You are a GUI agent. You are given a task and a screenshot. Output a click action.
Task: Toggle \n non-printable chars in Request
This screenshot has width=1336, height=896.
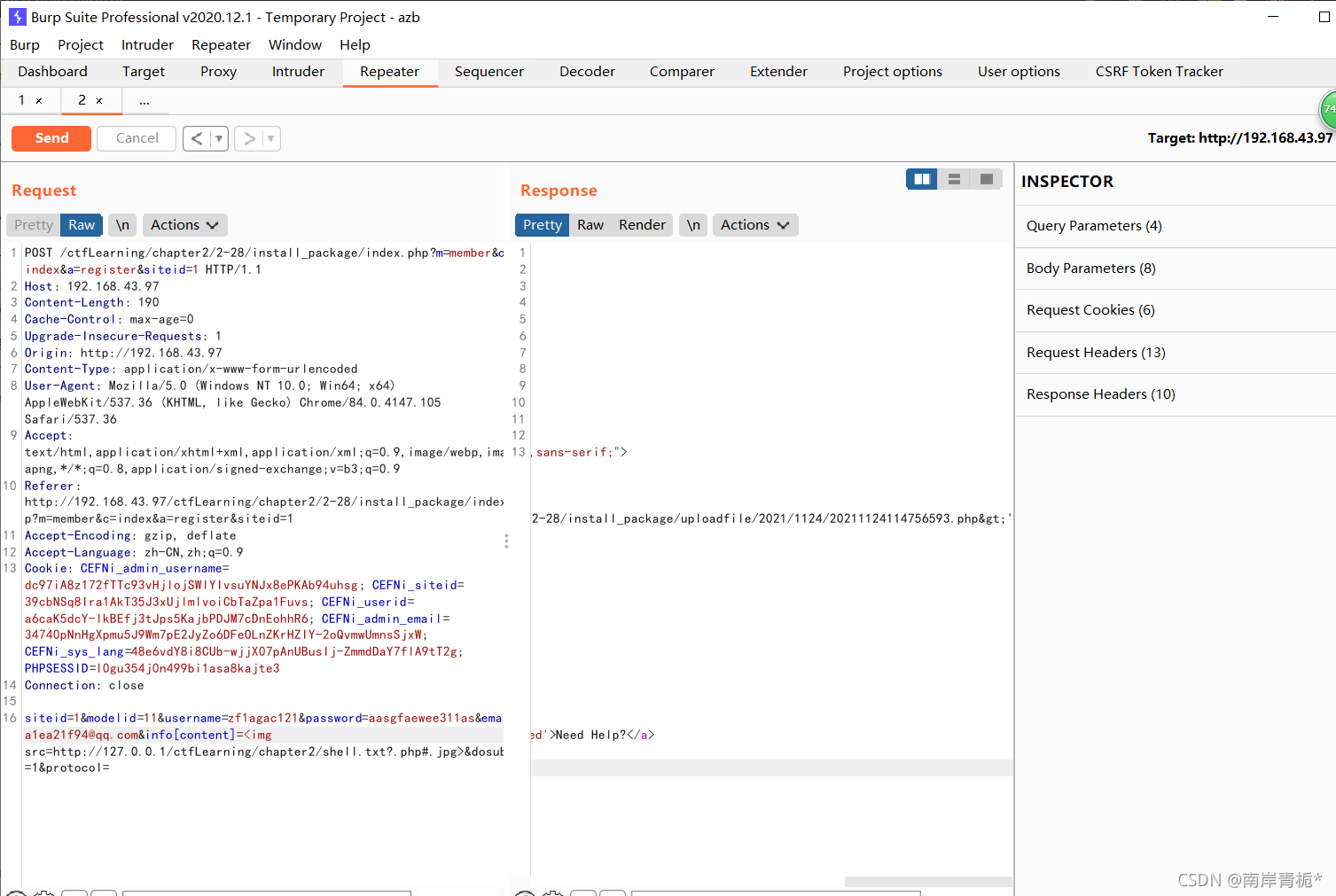click(122, 225)
